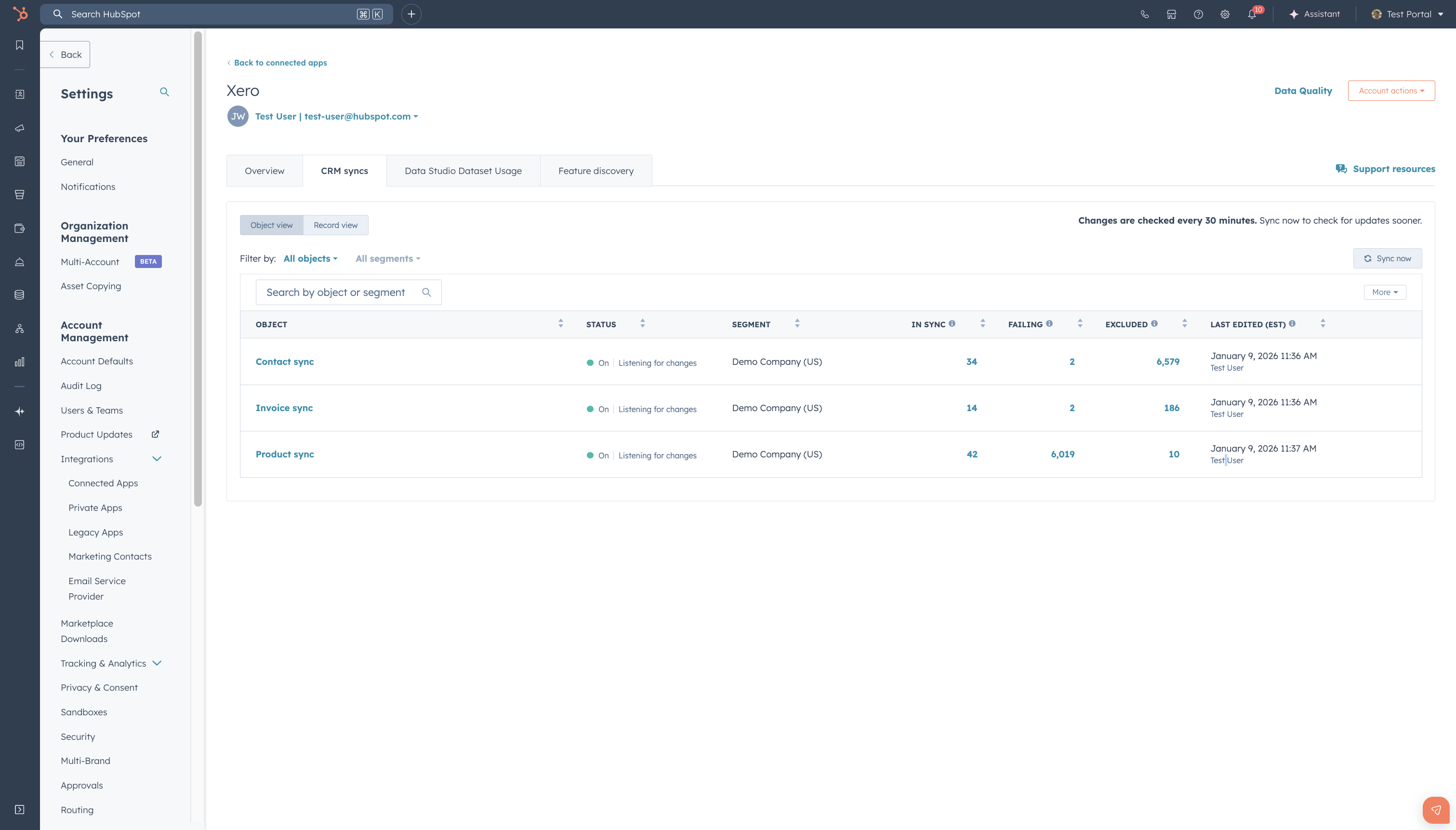Screen dimensions: 1456x830
Task: Click the Data Management database icon
Action: click(19, 295)
